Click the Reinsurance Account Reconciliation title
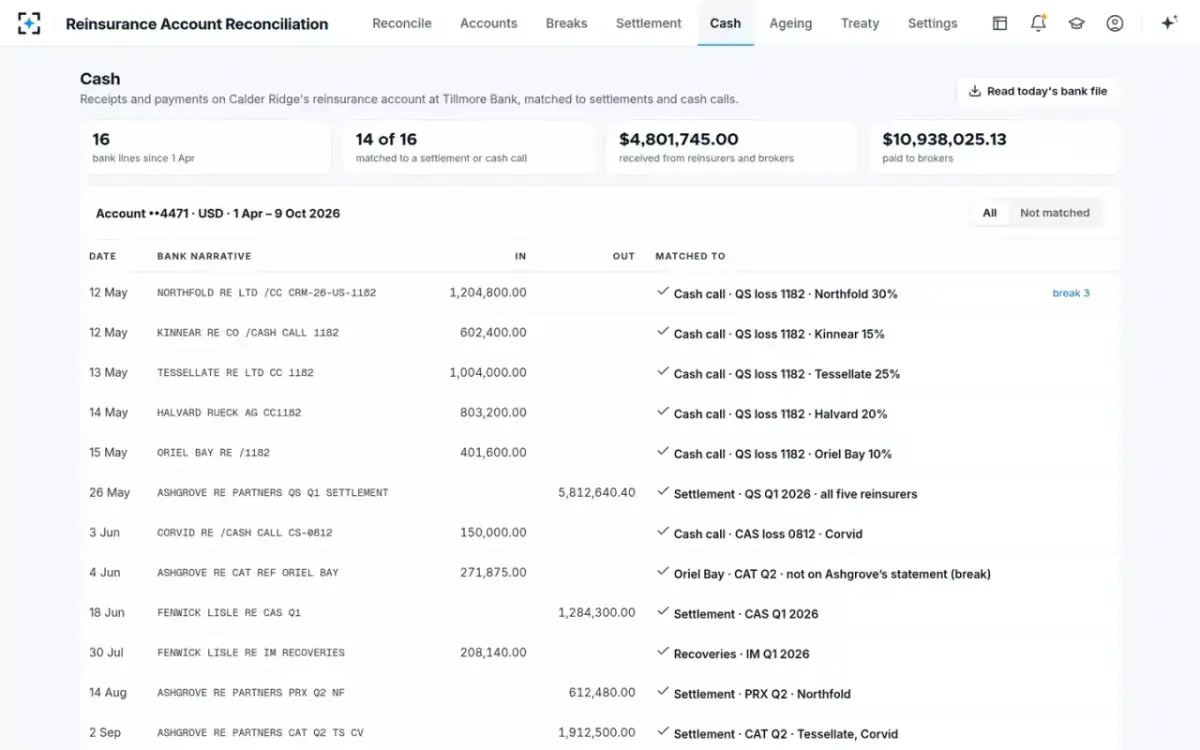This screenshot has width=1200, height=750. point(197,23)
